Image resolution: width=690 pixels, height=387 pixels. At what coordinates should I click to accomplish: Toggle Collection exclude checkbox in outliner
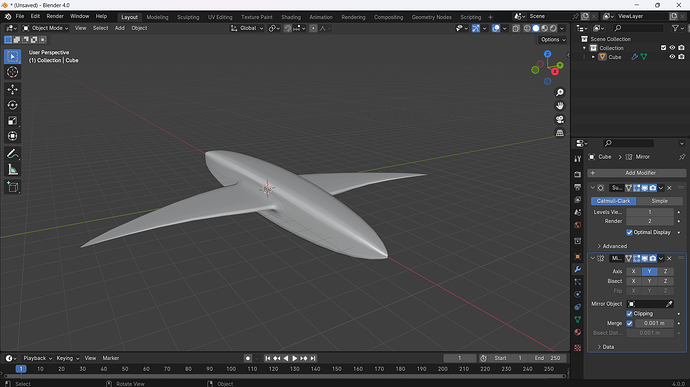point(663,48)
